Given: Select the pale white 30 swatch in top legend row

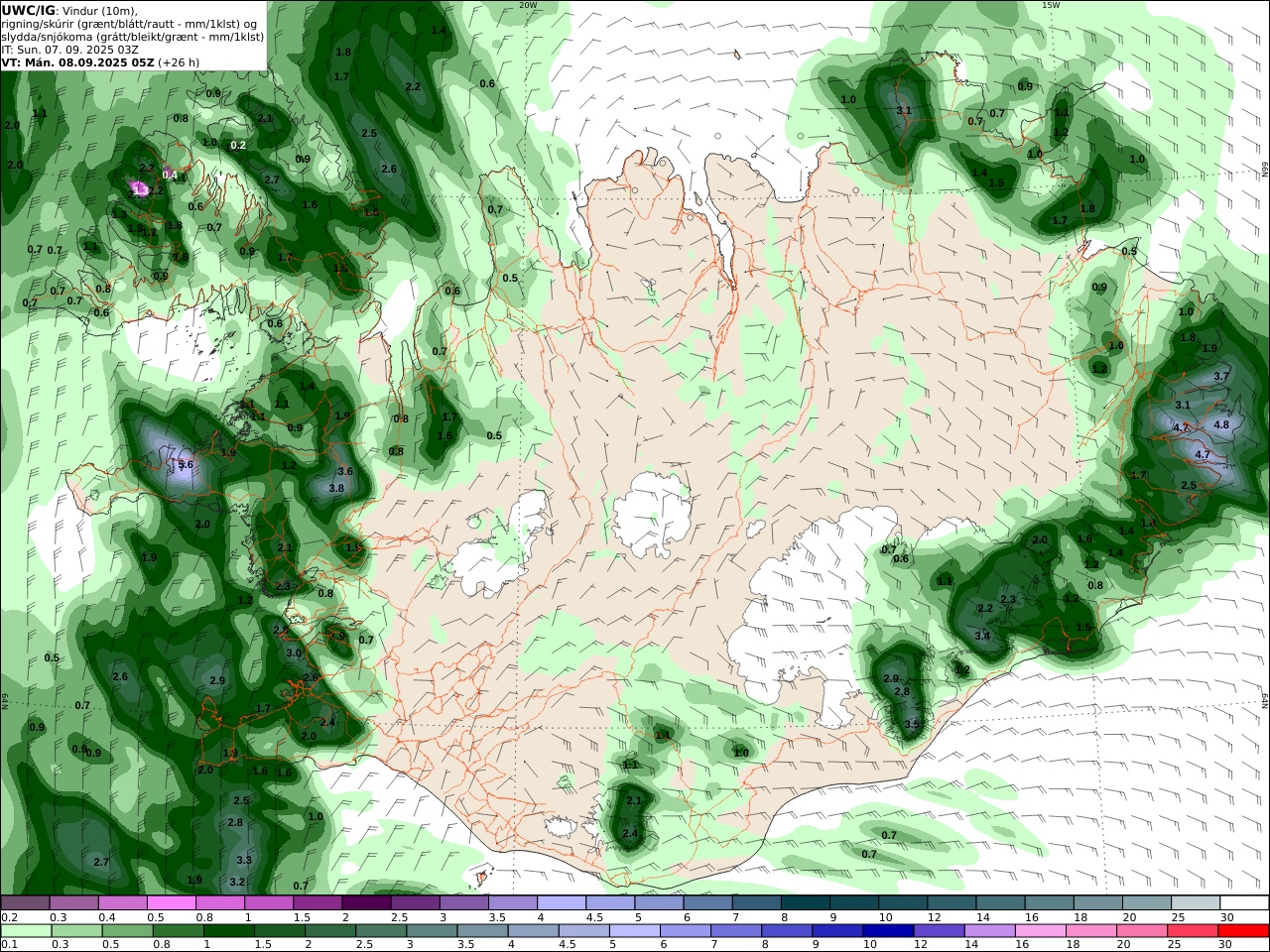Looking at the screenshot, I should pos(1244,903).
